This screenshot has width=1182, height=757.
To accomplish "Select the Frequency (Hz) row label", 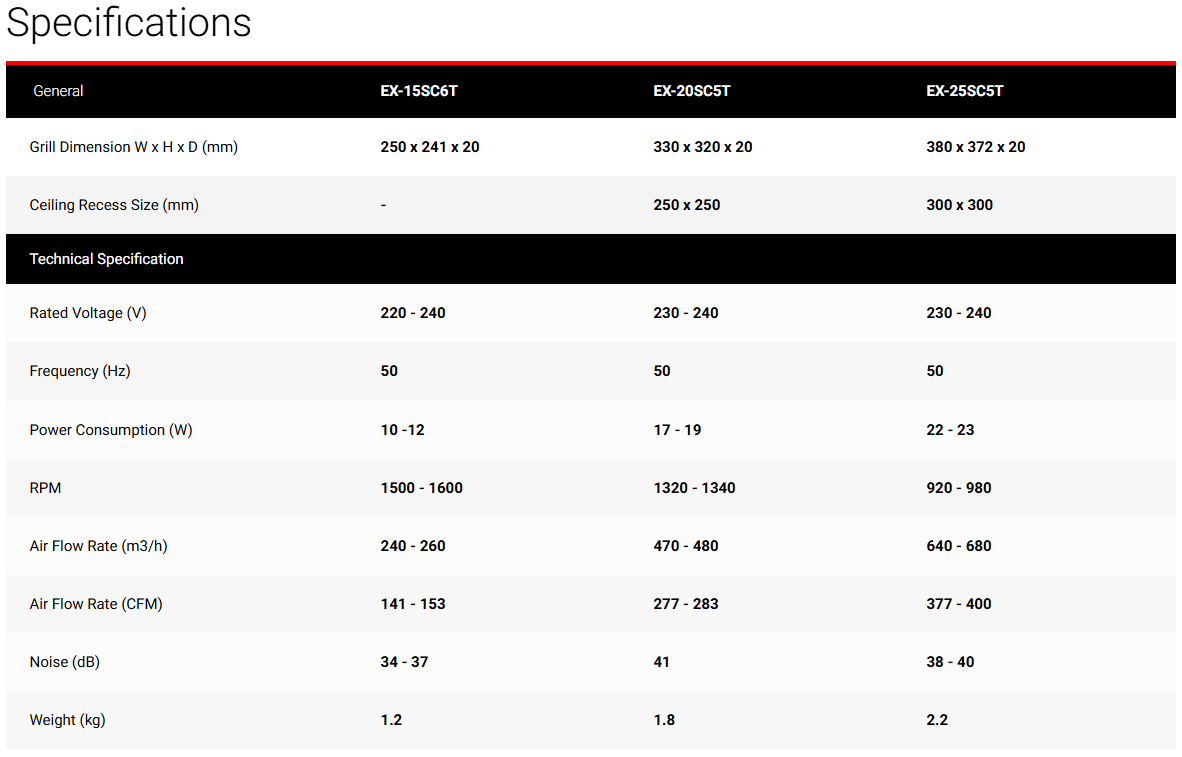I will click(80, 371).
